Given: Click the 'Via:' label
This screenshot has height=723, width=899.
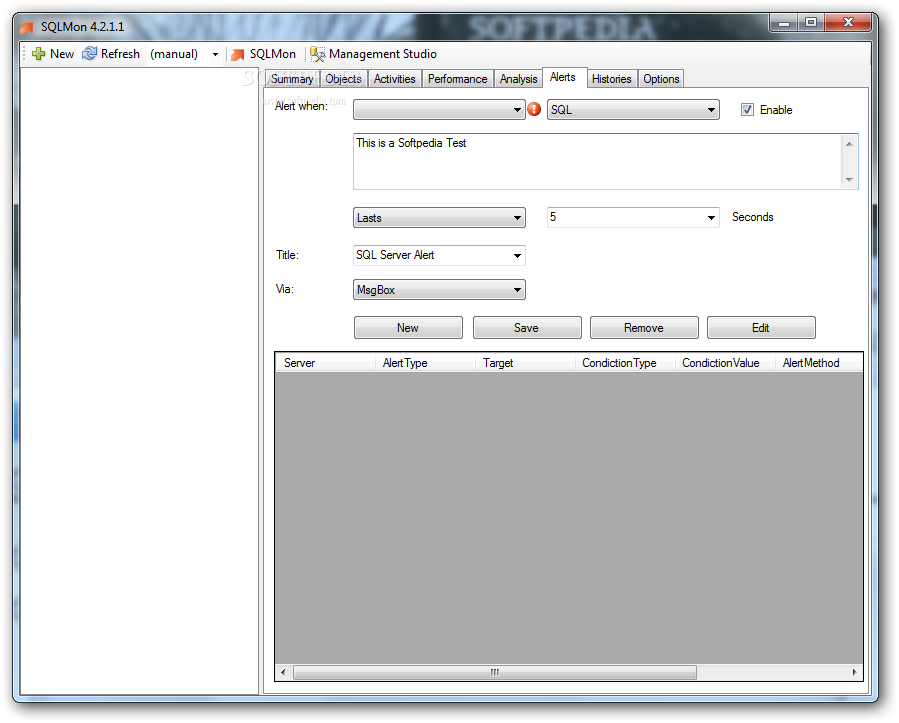Looking at the screenshot, I should pyautogui.click(x=285, y=289).
